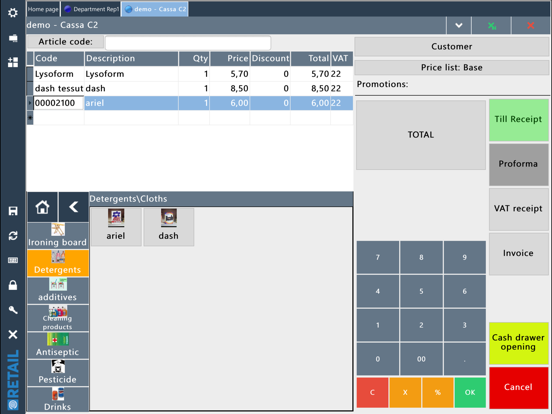Screen dimensions: 552x414
Task: Click the Description column header
Action: point(131,58)
